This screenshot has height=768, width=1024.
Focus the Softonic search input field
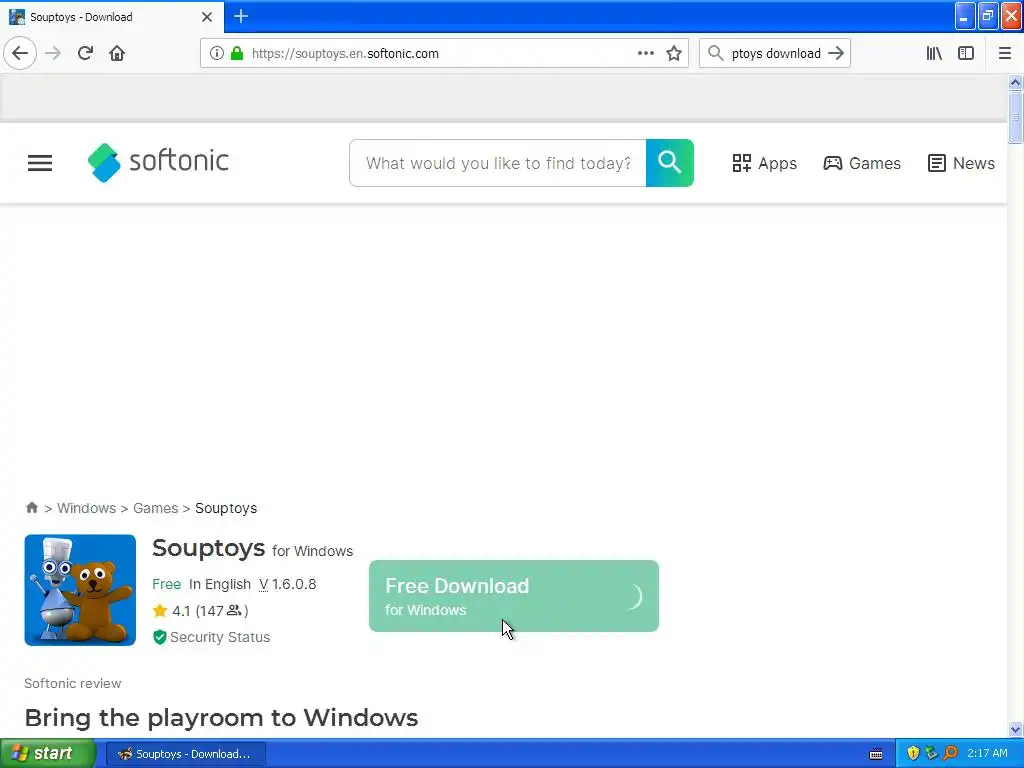(x=498, y=163)
